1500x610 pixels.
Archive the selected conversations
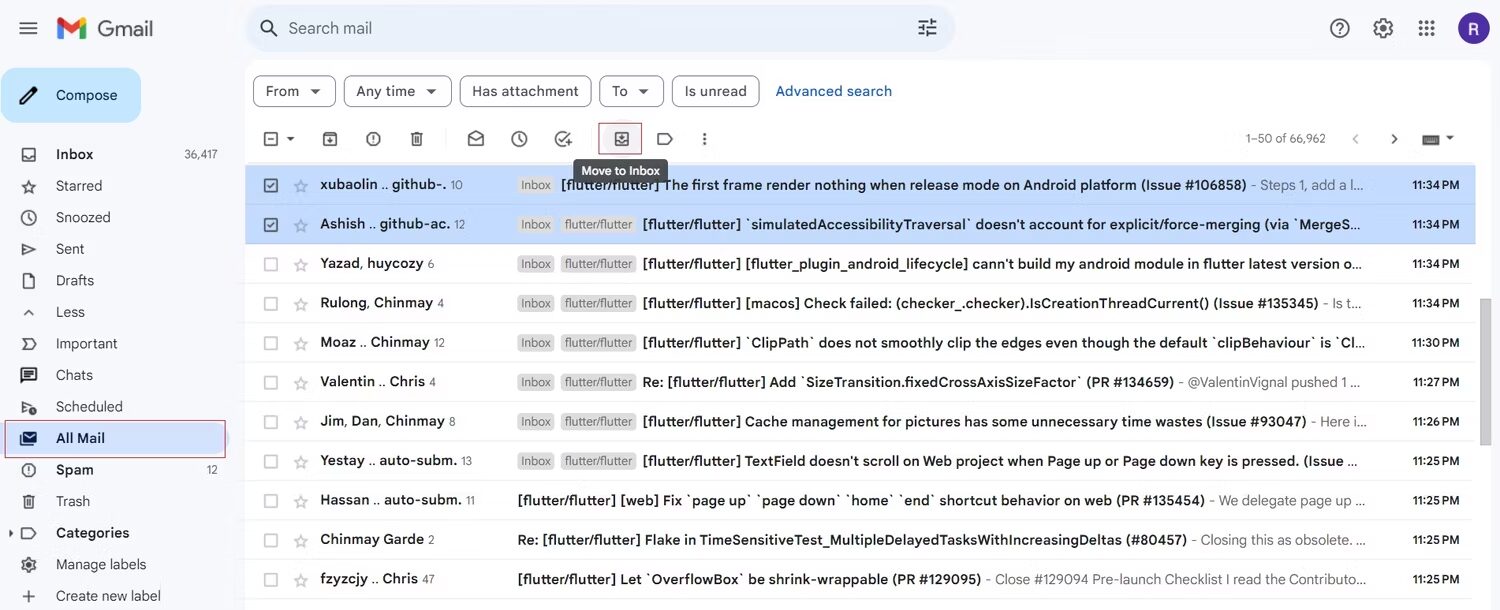point(329,139)
